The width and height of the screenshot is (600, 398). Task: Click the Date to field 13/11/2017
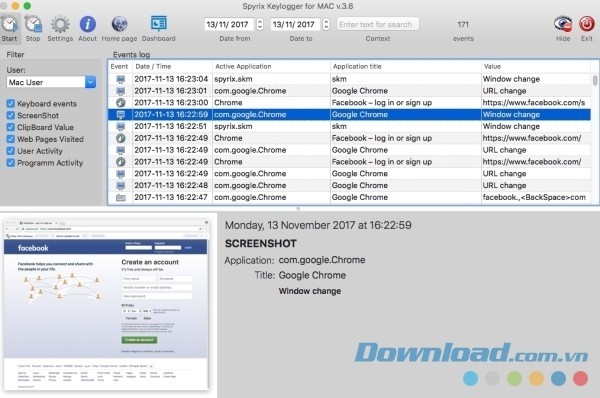[x=295, y=24]
